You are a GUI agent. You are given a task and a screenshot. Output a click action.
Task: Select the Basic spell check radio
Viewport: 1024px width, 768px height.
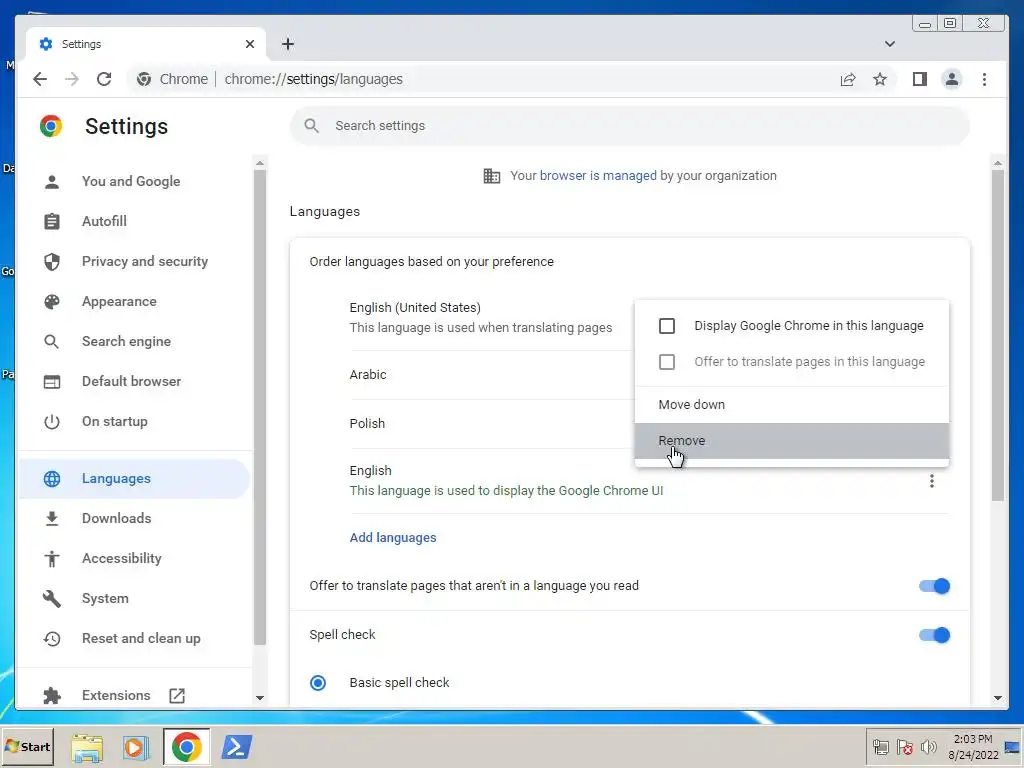pyautogui.click(x=318, y=682)
